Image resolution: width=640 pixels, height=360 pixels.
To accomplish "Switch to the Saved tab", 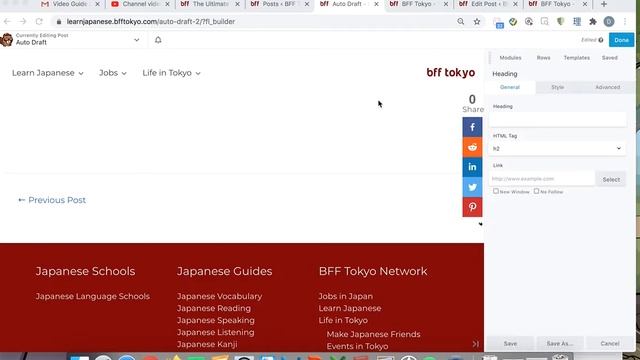I will 609,58.
